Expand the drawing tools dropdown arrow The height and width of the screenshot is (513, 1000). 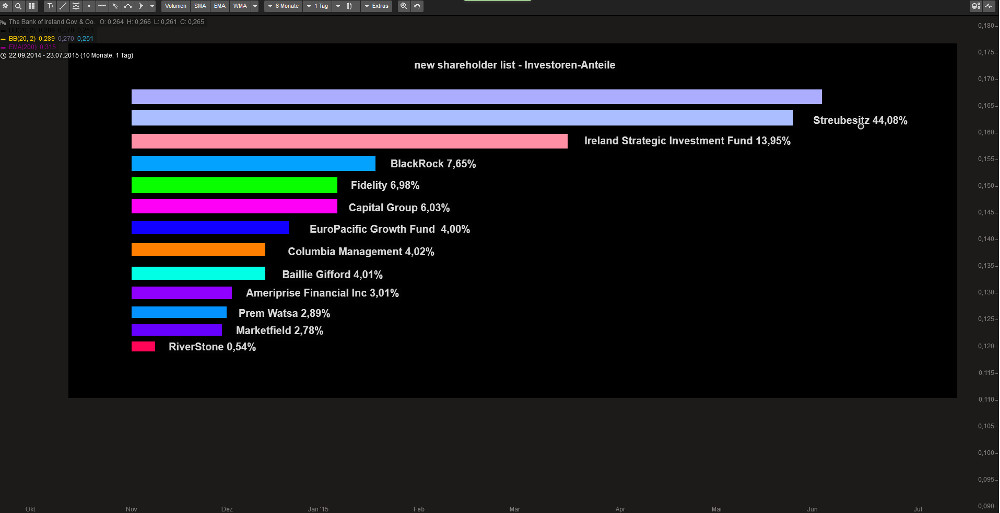click(153, 6)
